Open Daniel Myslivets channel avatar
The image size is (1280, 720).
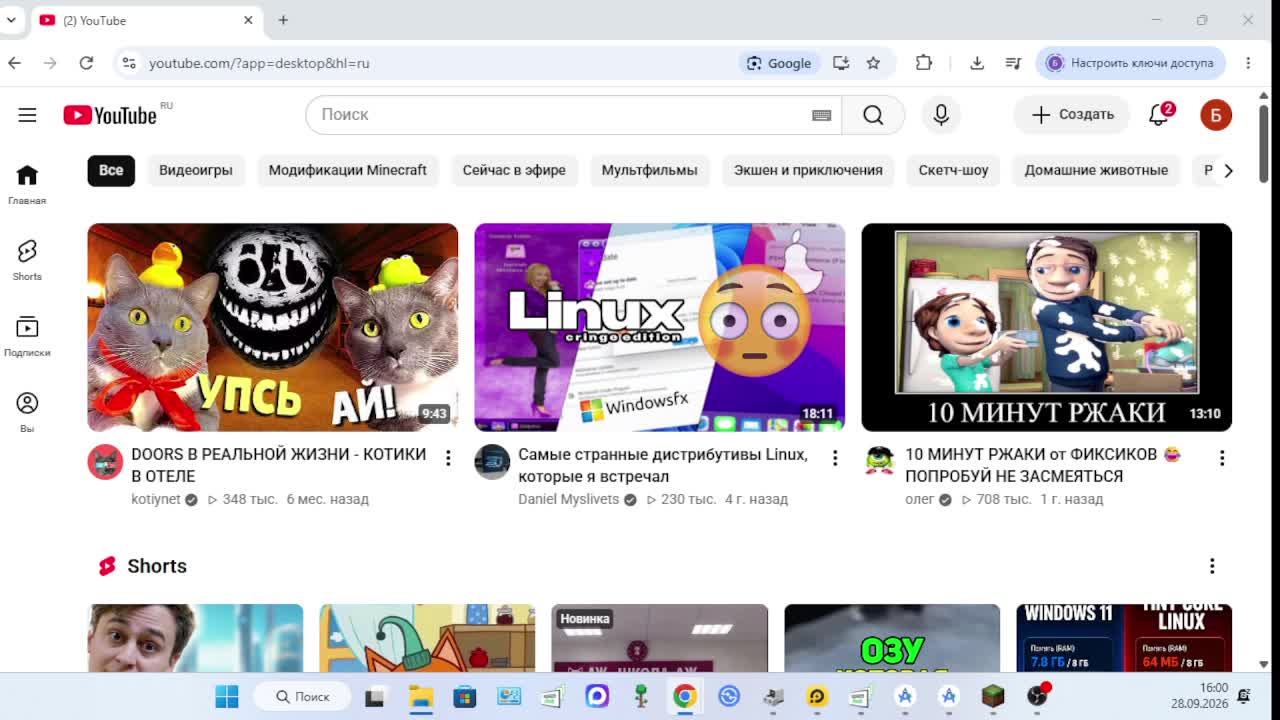tap(492, 462)
